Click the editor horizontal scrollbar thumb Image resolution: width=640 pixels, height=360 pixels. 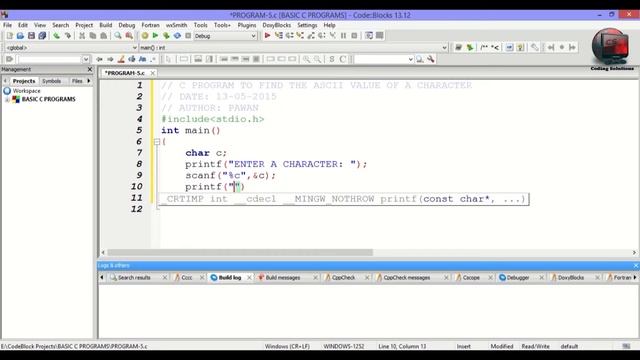[240, 253]
